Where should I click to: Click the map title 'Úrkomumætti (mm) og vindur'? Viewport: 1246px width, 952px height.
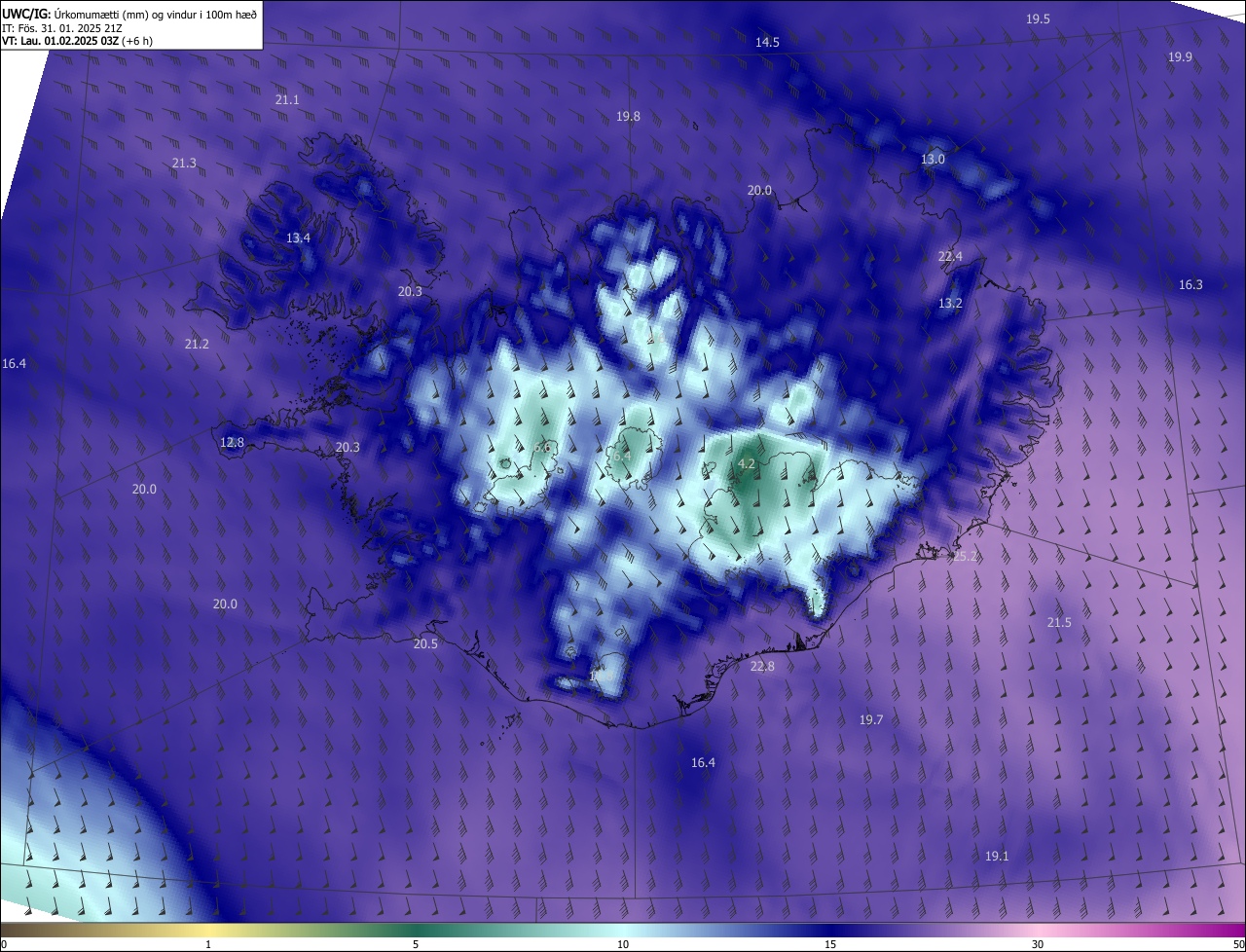[x=125, y=13]
